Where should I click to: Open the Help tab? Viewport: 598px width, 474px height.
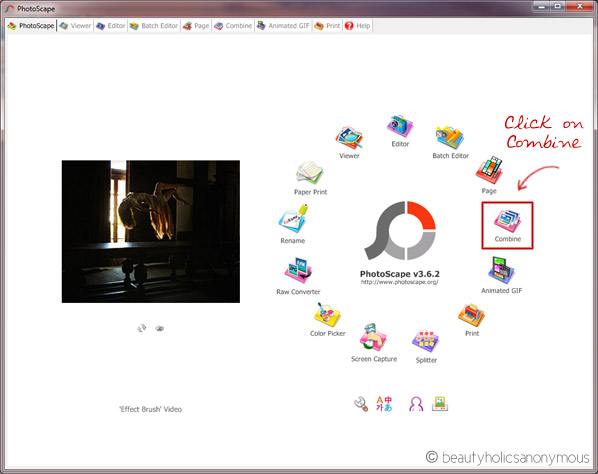(357, 26)
